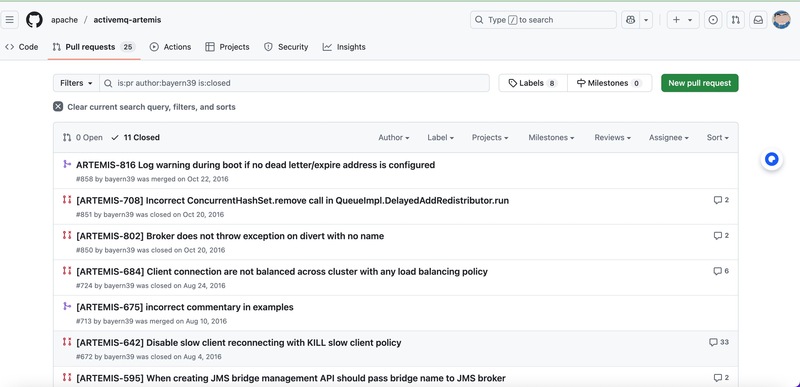
Task: Open ARTEMIS-816 Log warning during boot pull request
Action: tap(256, 165)
